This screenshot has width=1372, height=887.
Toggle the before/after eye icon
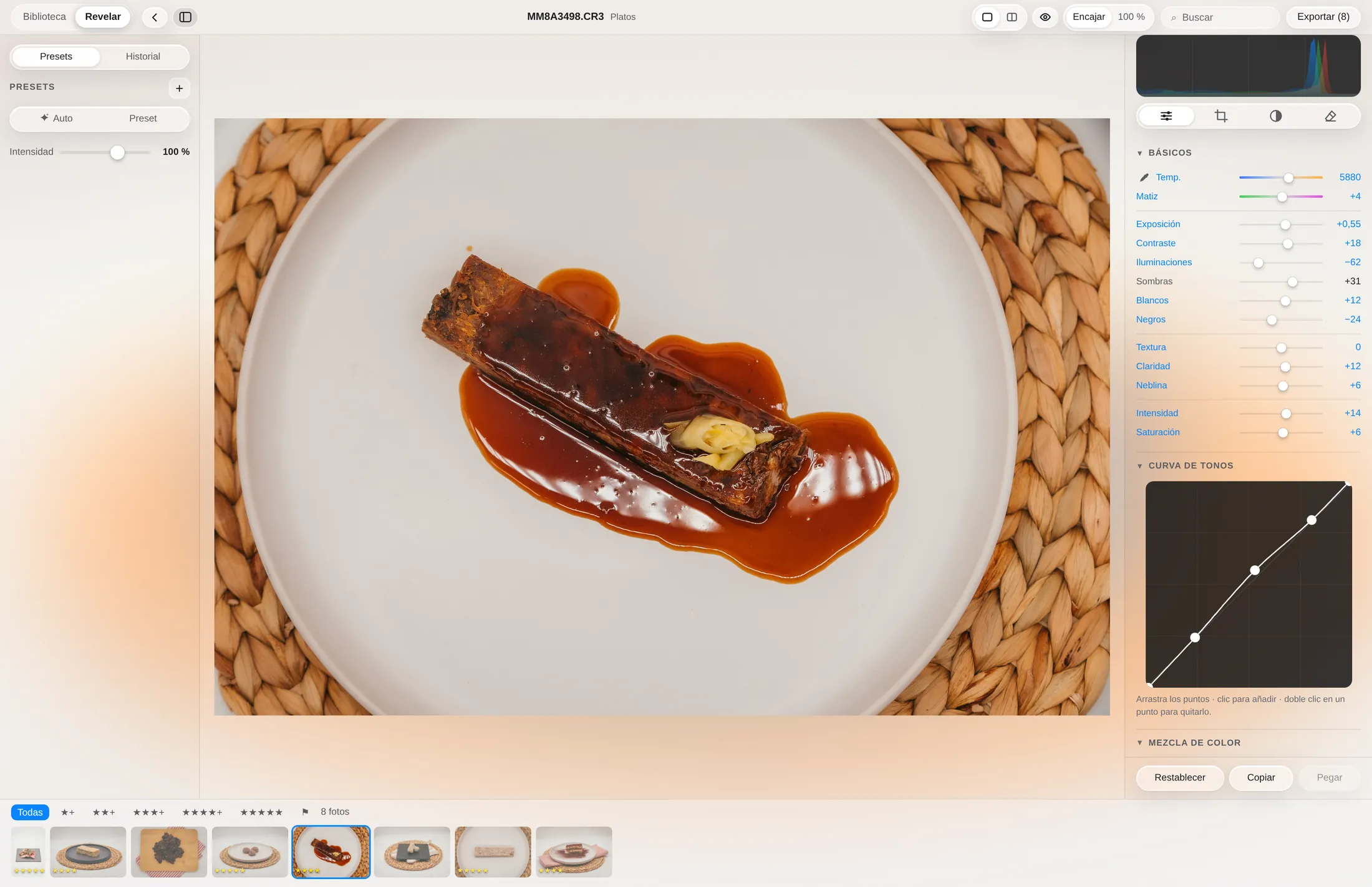click(x=1045, y=17)
